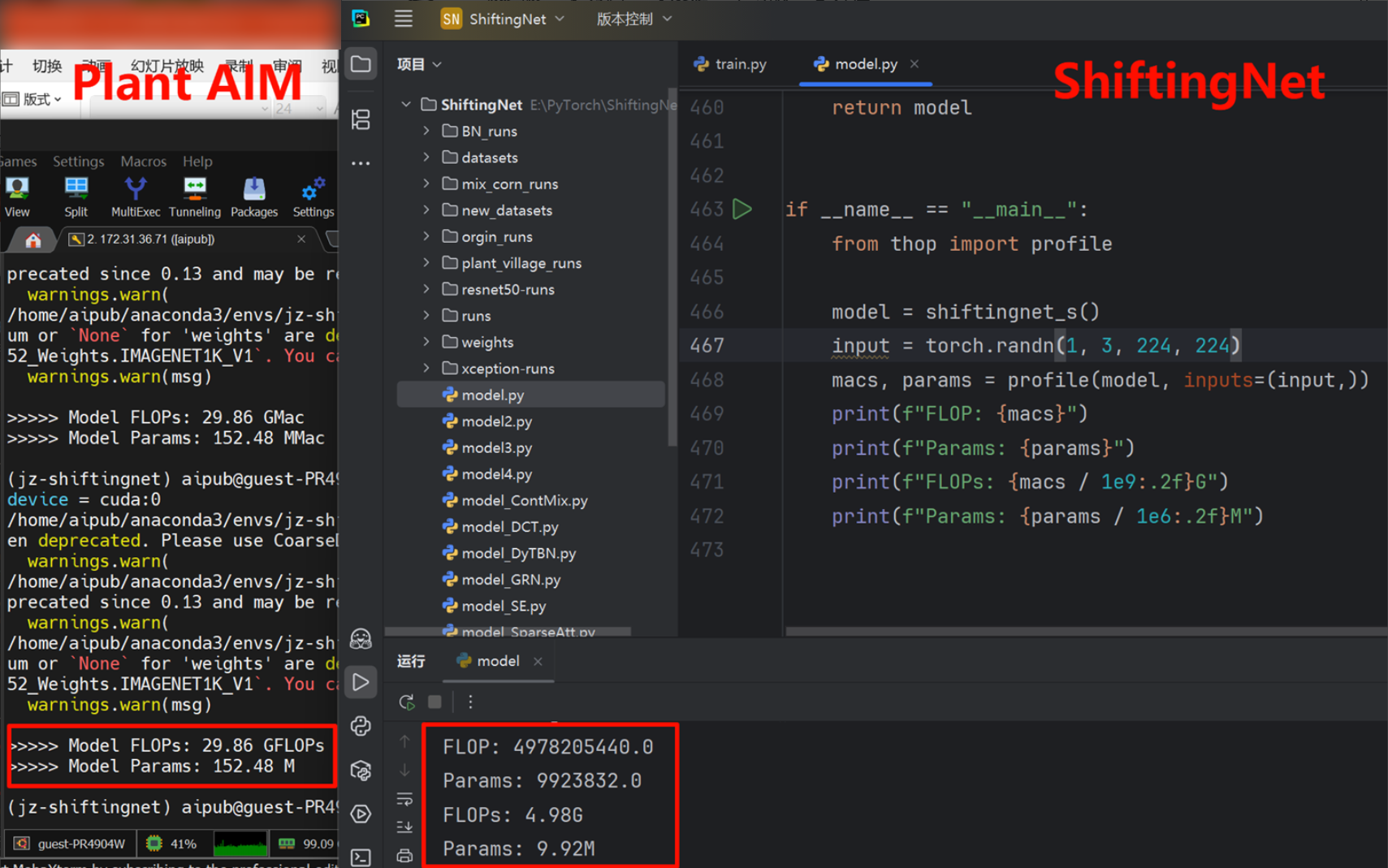This screenshot has height=868, width=1388.
Task: Open model_DCT.py in the project tree
Action: (509, 527)
